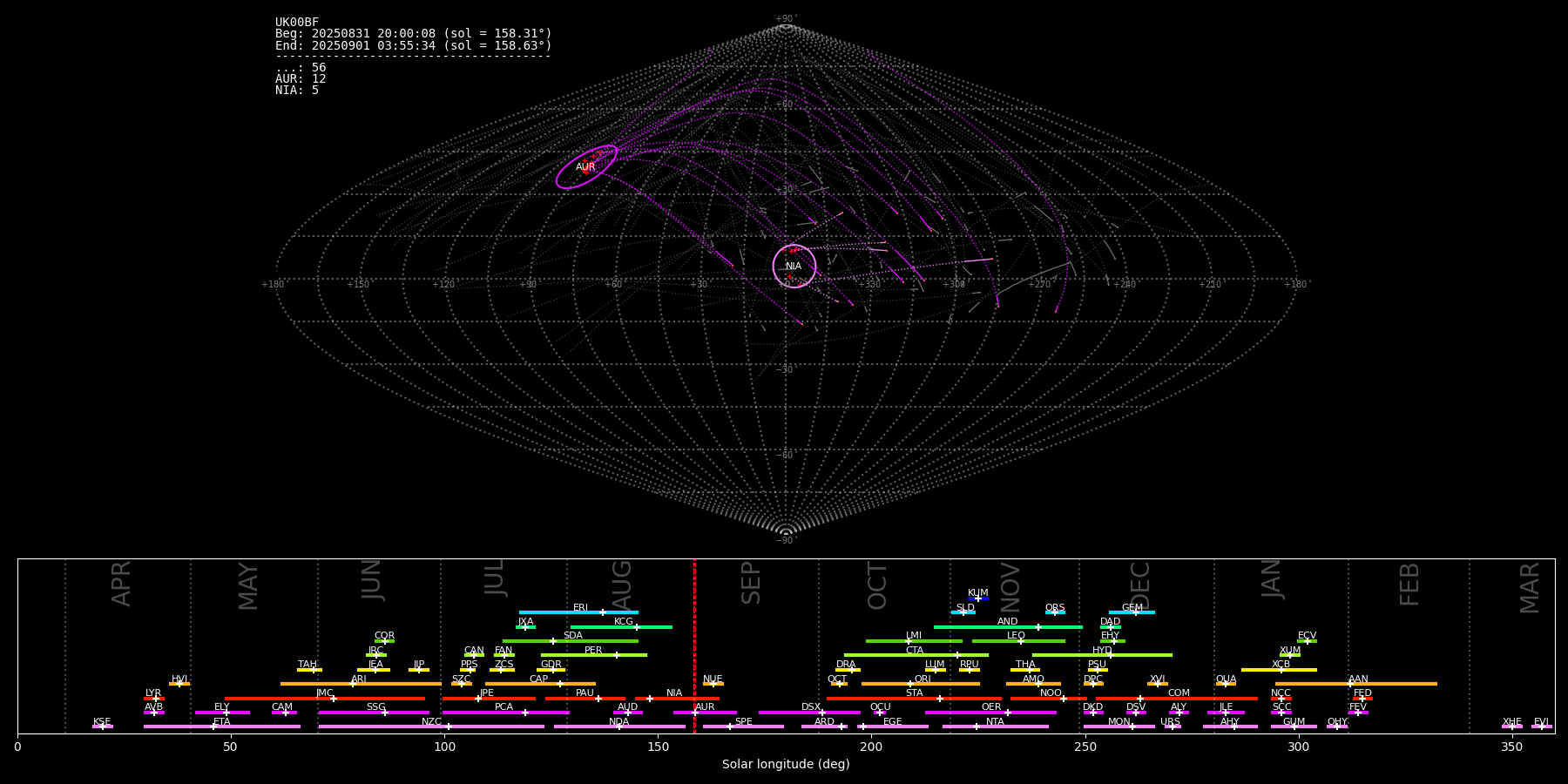The height and width of the screenshot is (784, 1568).
Task: Select the KCG shower bar in timeline
Action: [621, 626]
